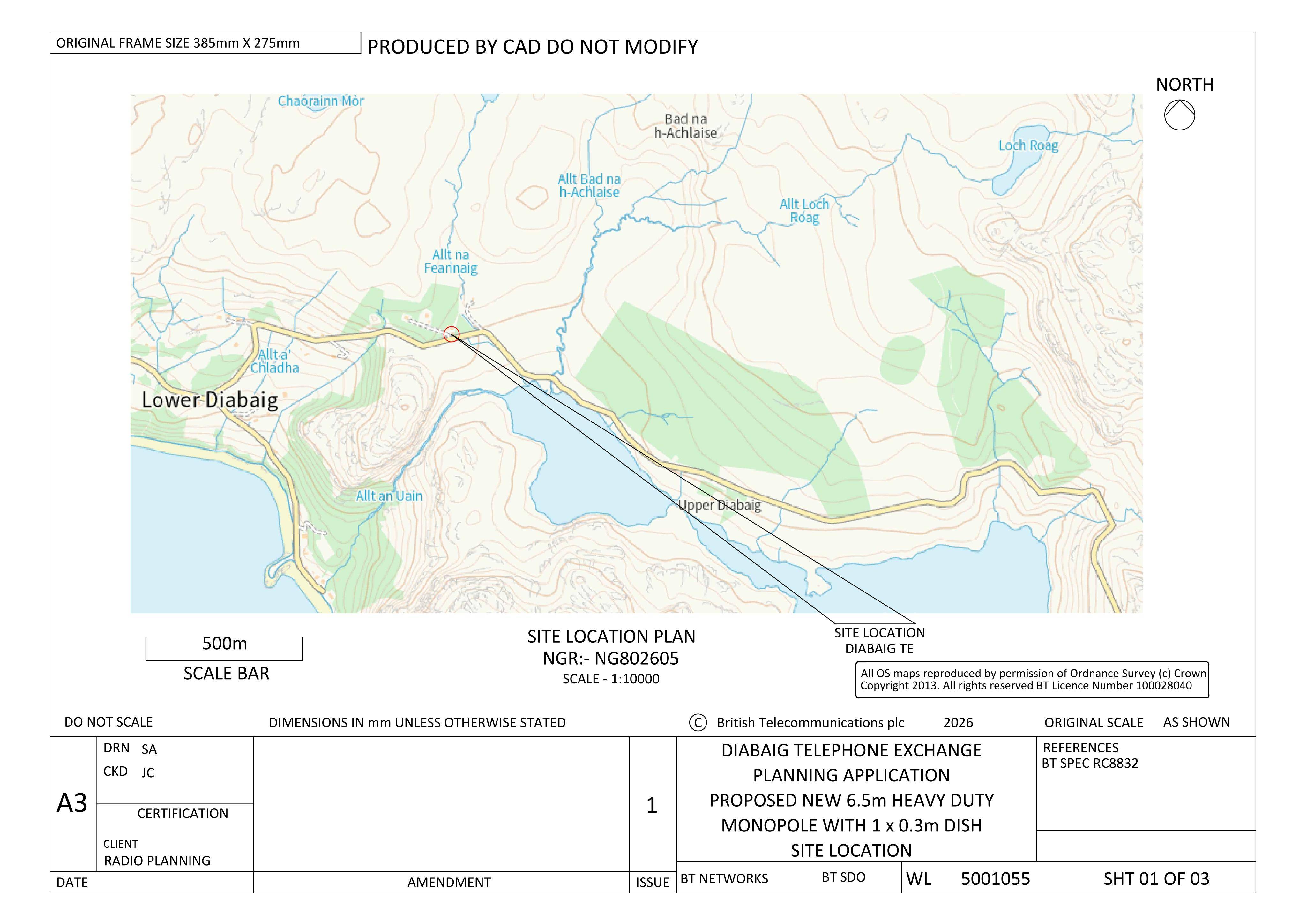Click 'PRODUCED BY CAD DO NOT MODIFY'
Screen dimensions: 1307x924
coord(532,47)
